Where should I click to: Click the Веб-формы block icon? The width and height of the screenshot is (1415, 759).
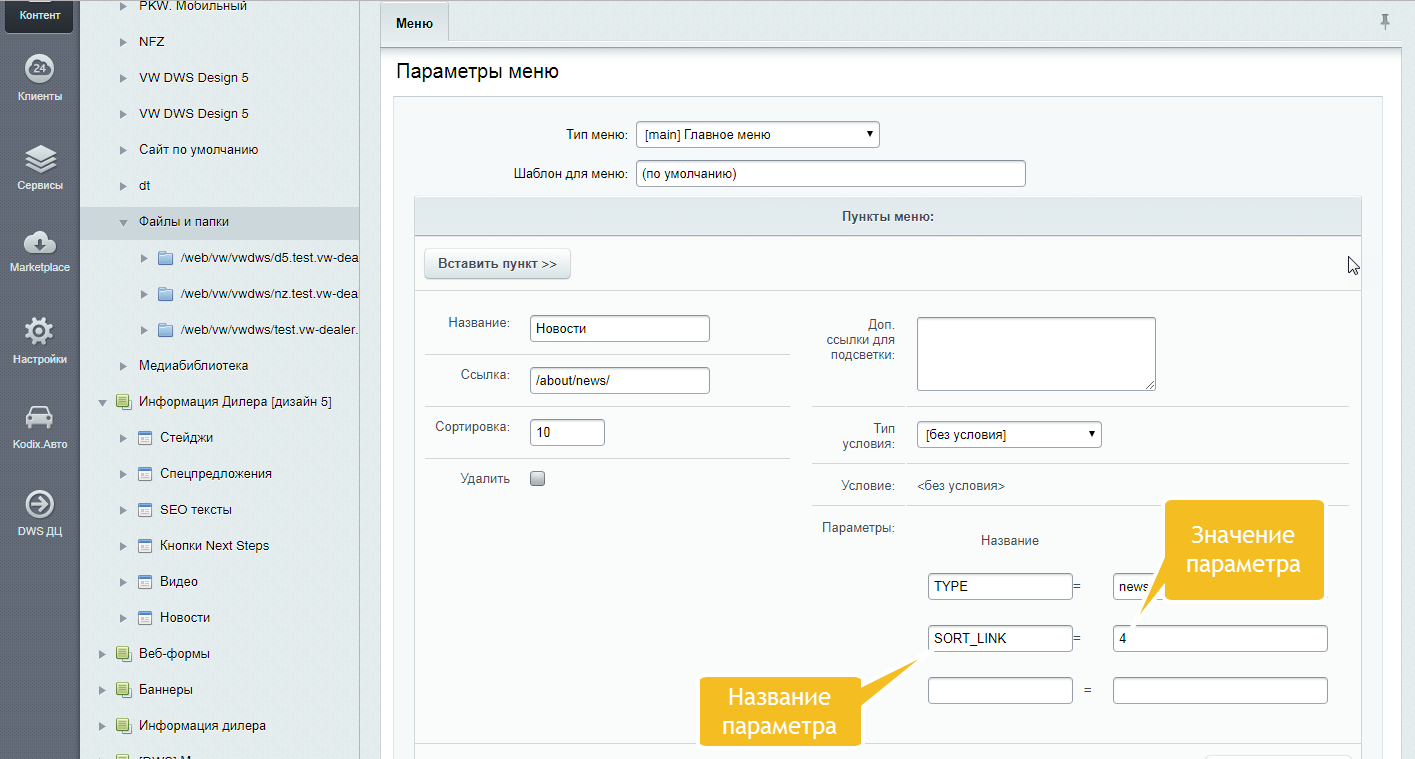124,654
